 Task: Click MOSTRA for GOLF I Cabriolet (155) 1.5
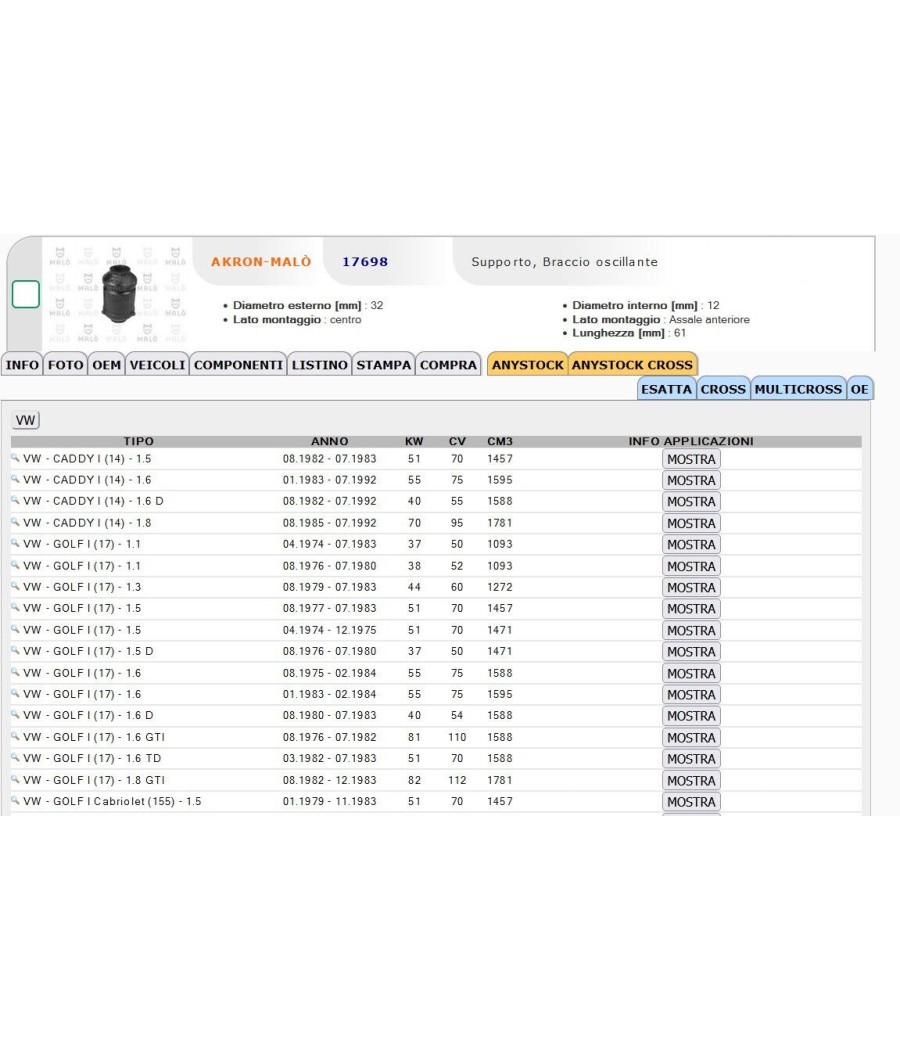(691, 802)
